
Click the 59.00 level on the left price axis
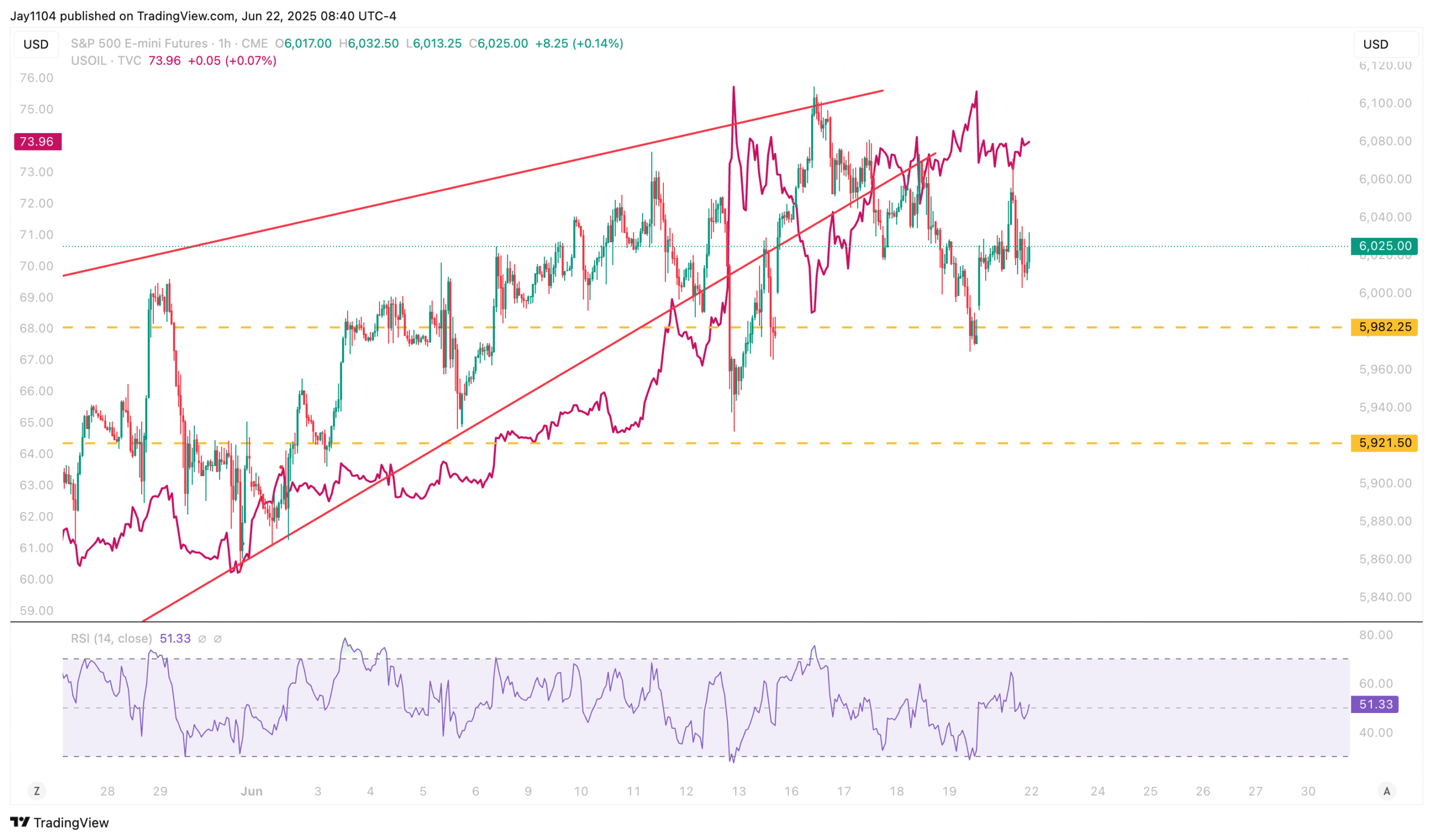click(x=36, y=611)
